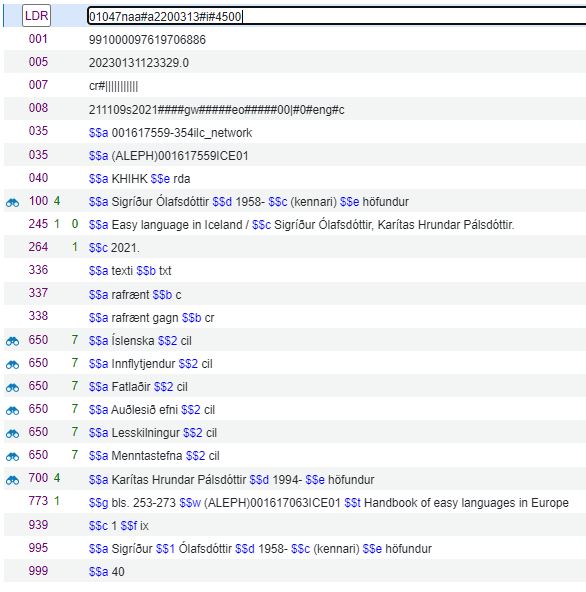Select the 005 field value 20230131123329.0

click(x=139, y=63)
